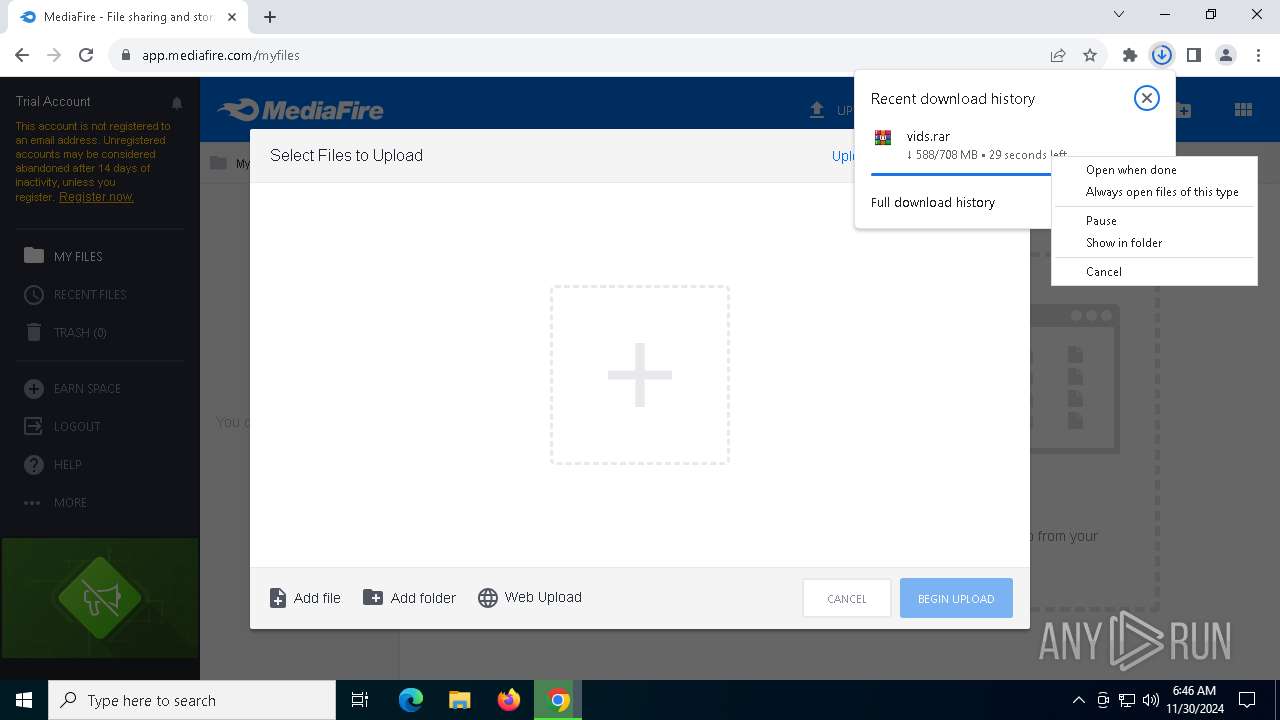Click Add file button

click(306, 598)
